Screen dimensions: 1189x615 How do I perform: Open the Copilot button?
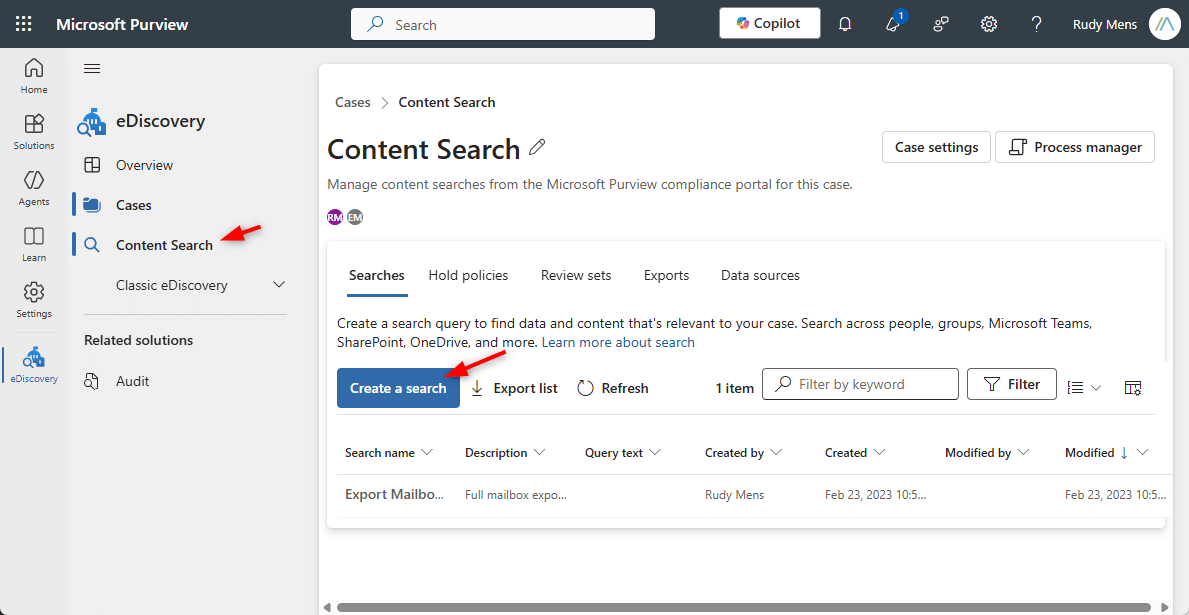(769, 23)
